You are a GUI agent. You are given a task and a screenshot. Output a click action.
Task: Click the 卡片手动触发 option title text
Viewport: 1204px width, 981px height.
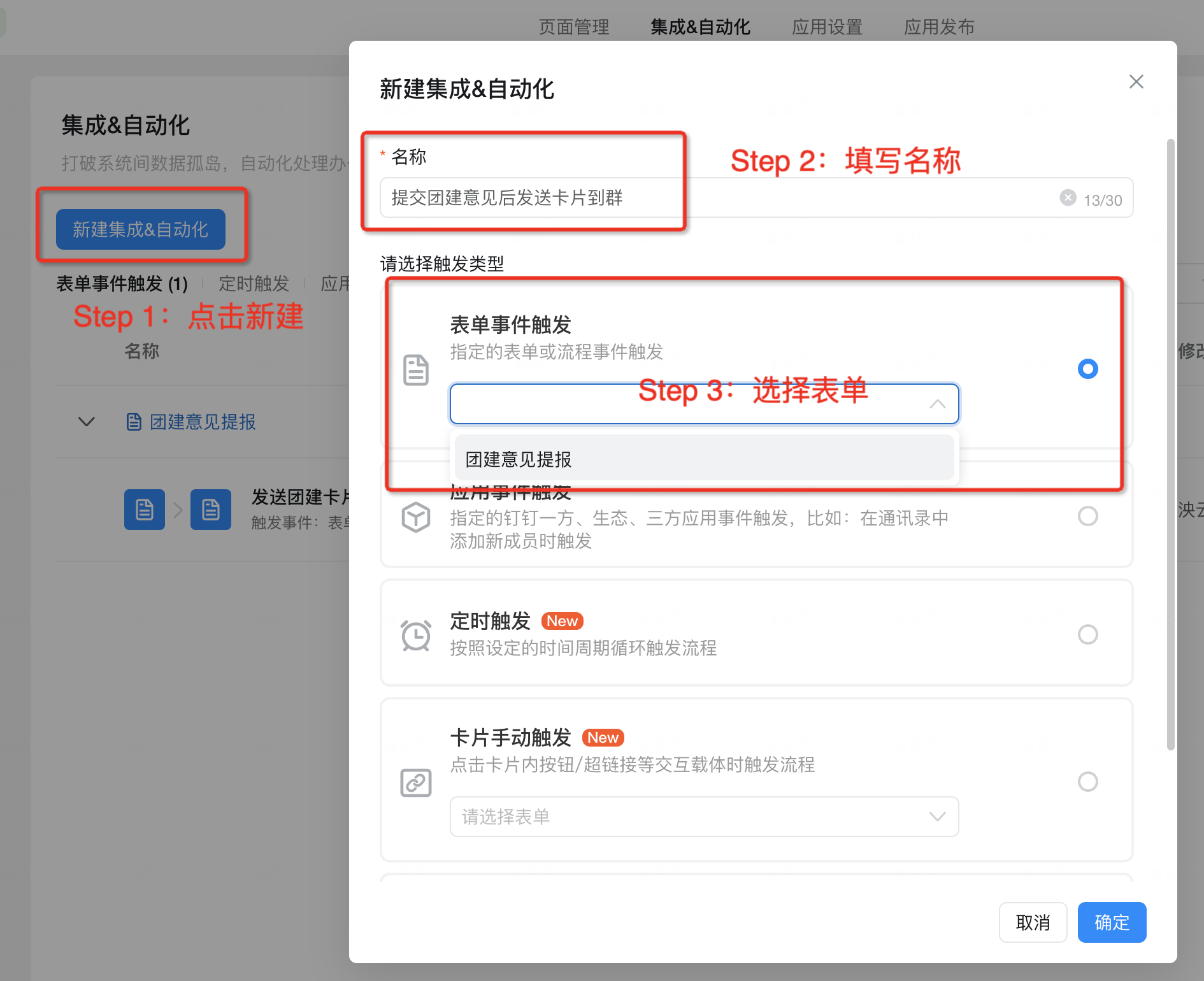tap(510, 738)
